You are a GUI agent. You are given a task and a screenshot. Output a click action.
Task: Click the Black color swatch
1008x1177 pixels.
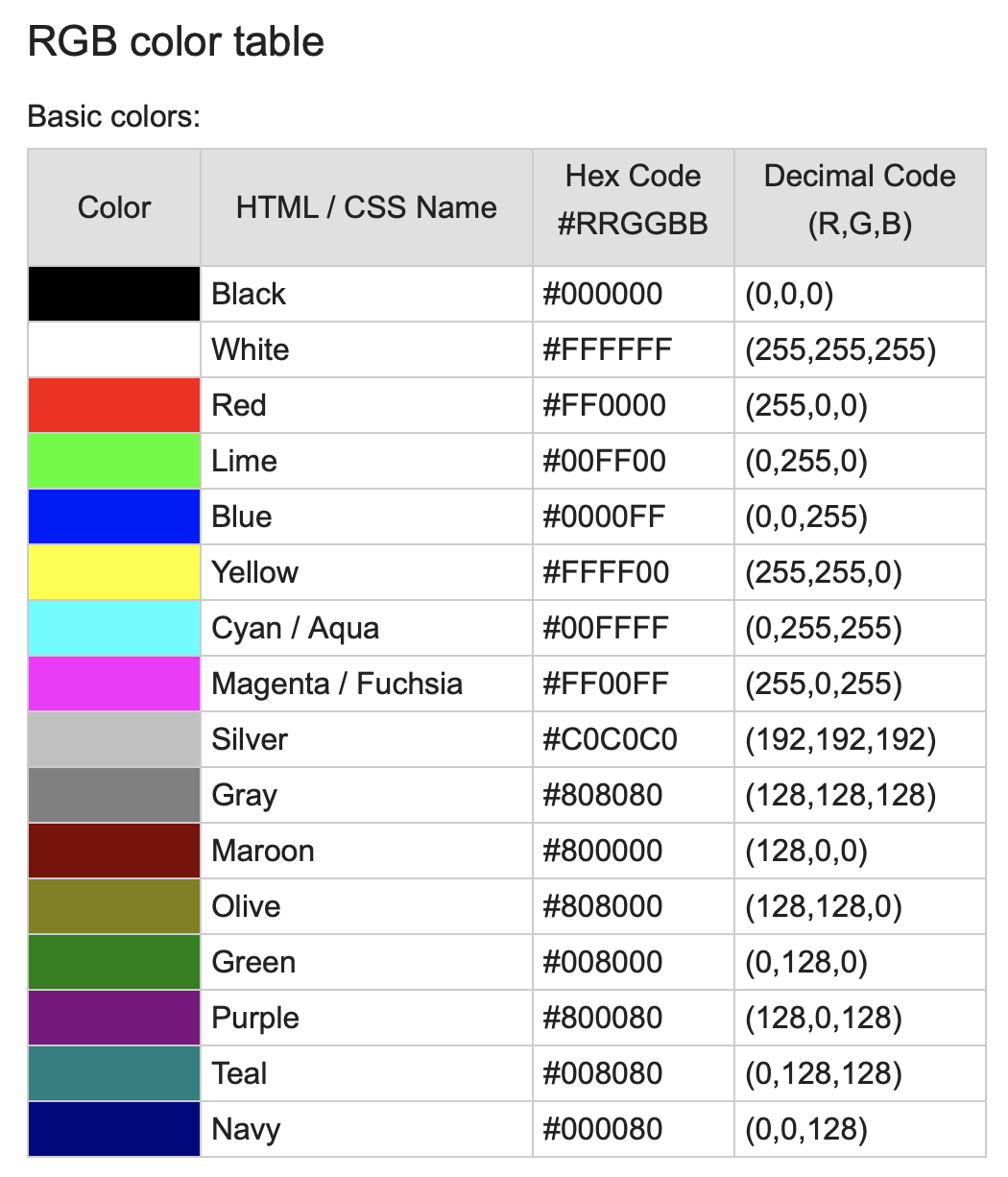(114, 294)
